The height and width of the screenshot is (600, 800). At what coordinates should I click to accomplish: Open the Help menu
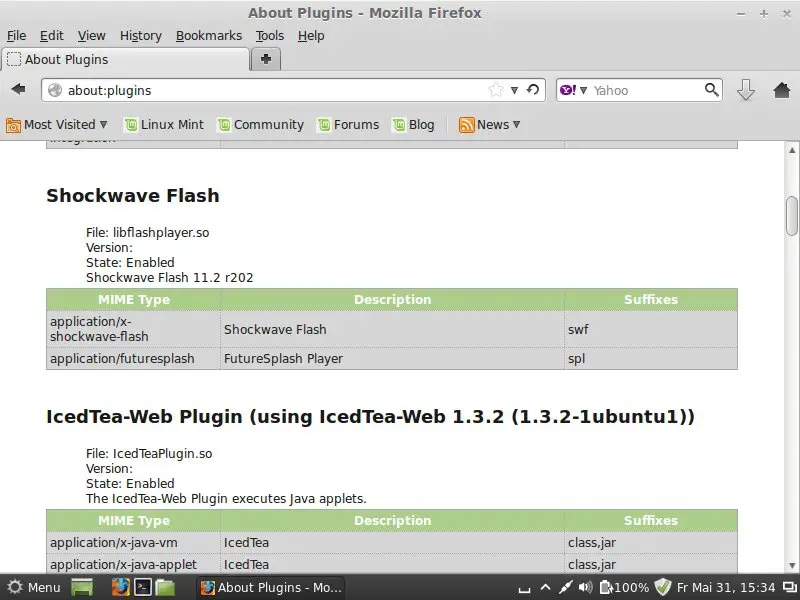[311, 36]
